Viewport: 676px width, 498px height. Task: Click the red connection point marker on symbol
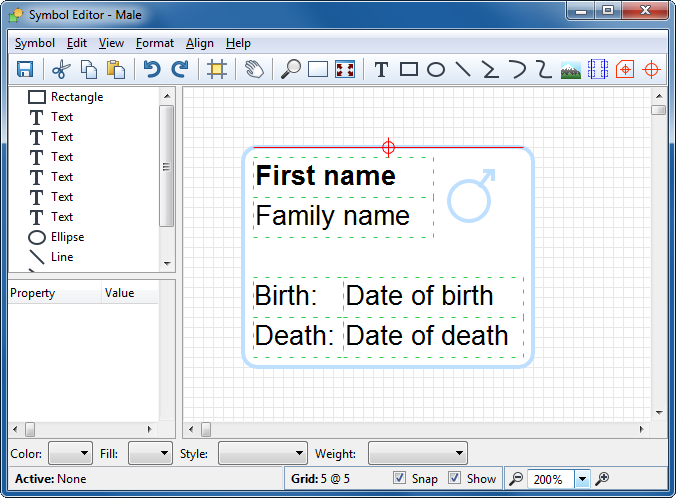tap(388, 147)
